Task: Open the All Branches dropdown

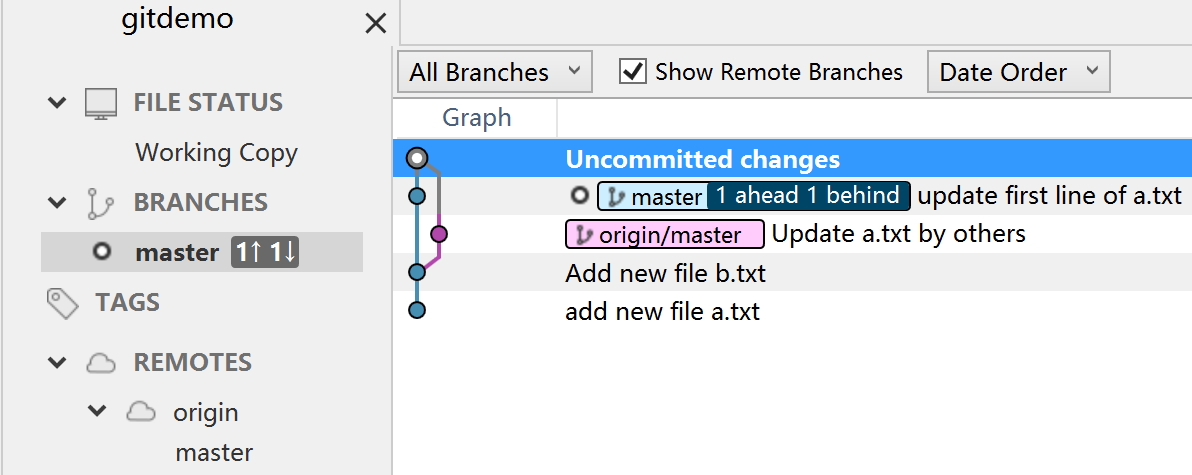Action: [495, 72]
